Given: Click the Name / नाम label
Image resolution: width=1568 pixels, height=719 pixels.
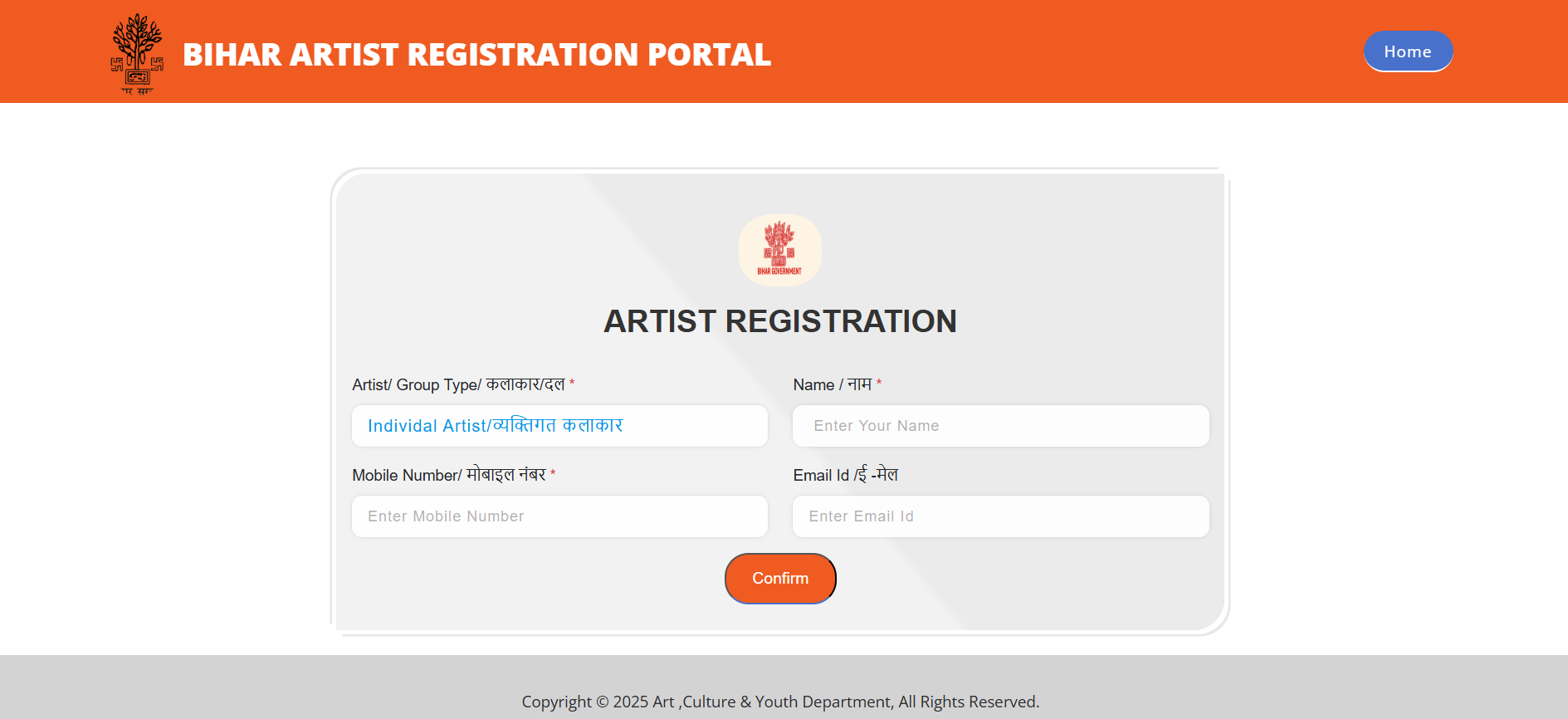Looking at the screenshot, I should click(x=832, y=384).
